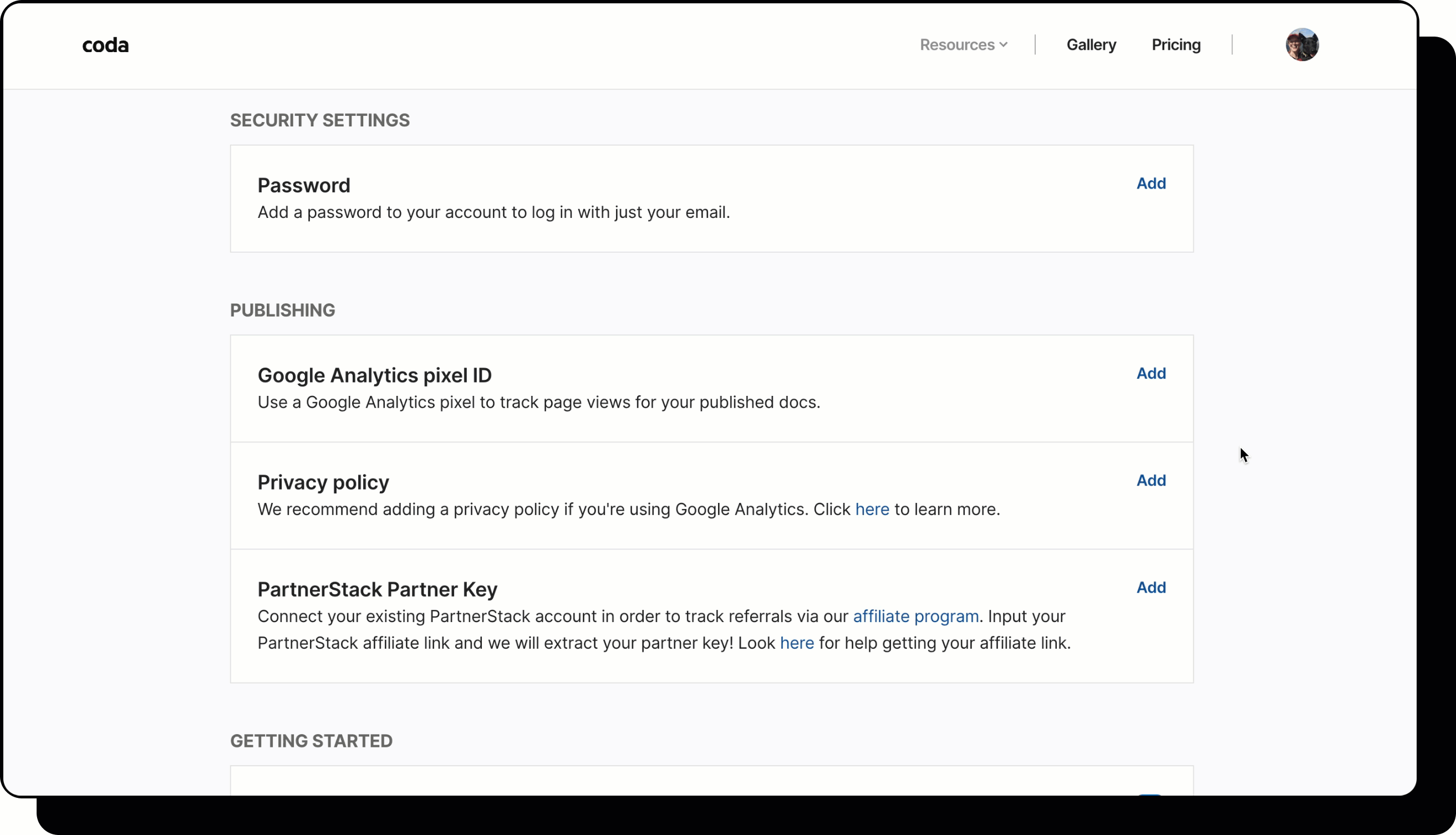Open the privacy policy here link
Screen dimensions: 1456x835
click(872, 509)
